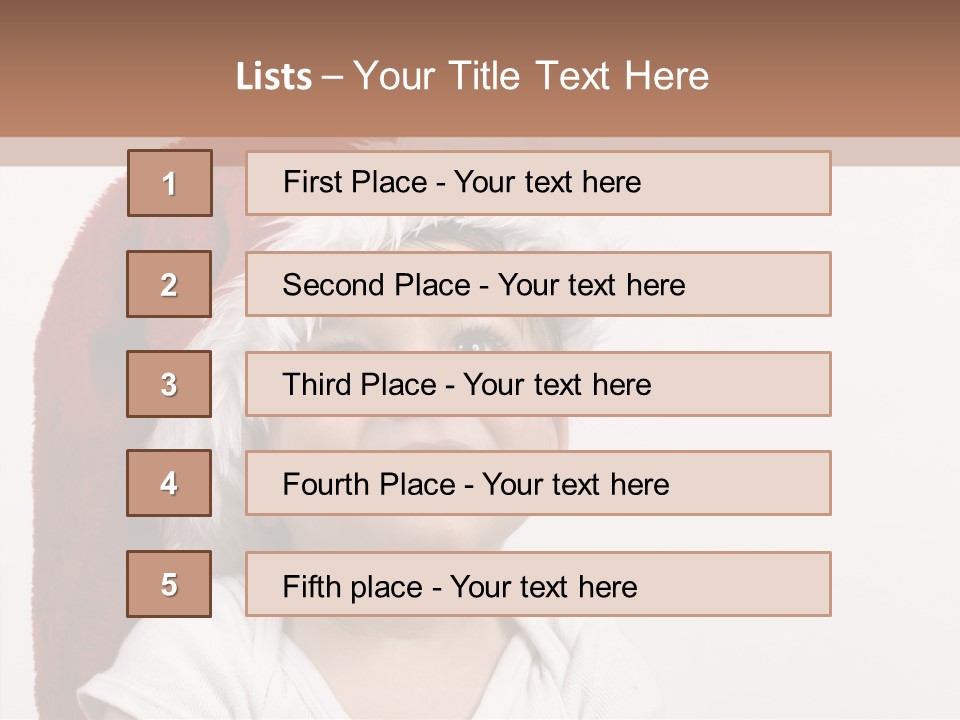The image size is (960, 720).
Task: Click blank white area right of list
Action: point(895,400)
